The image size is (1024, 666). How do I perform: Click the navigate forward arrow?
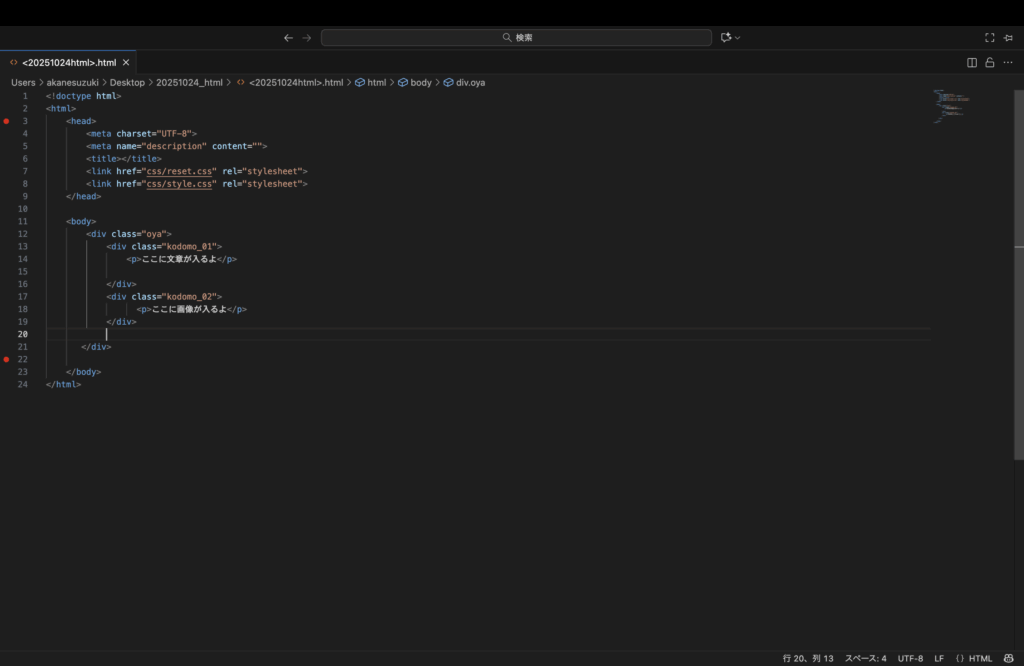pos(307,38)
